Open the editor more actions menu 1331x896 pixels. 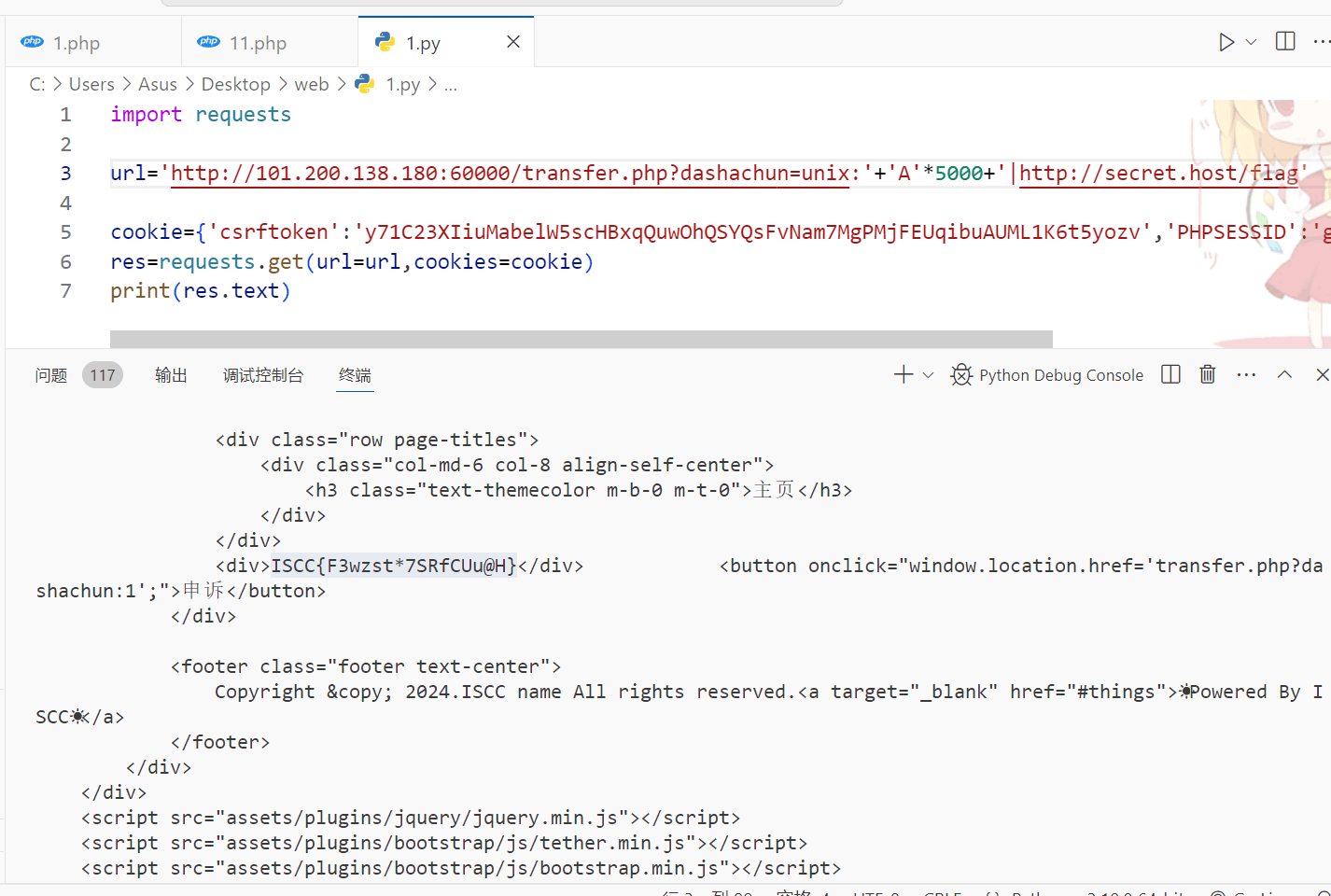[x=1322, y=42]
